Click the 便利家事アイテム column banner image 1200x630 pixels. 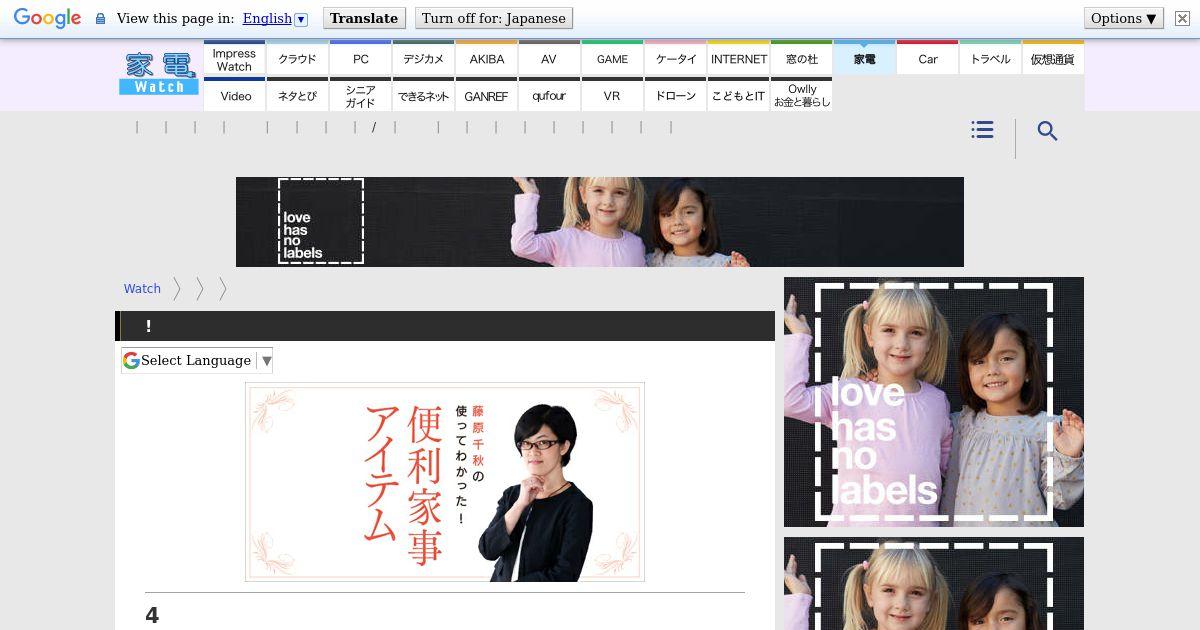pos(445,482)
